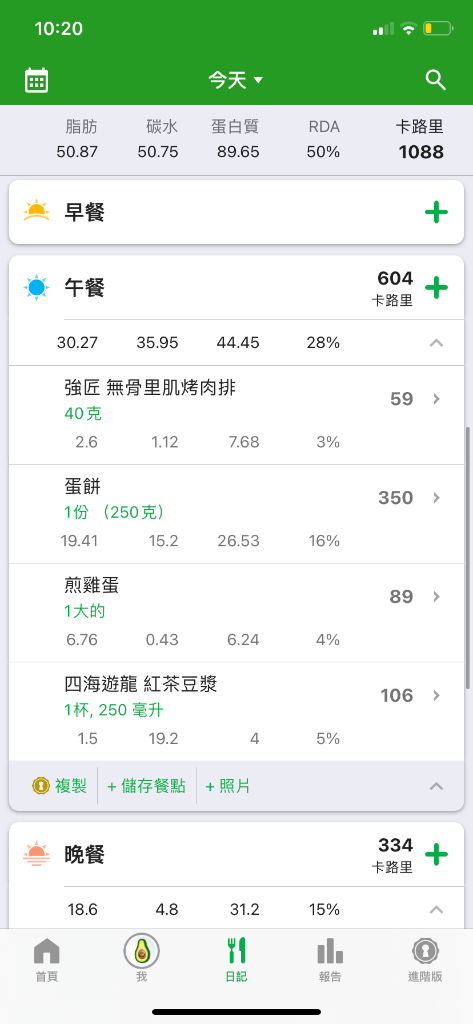Image resolution: width=473 pixels, height=1024 pixels.
Task: Add food to 早餐 with plus icon
Action: click(436, 212)
